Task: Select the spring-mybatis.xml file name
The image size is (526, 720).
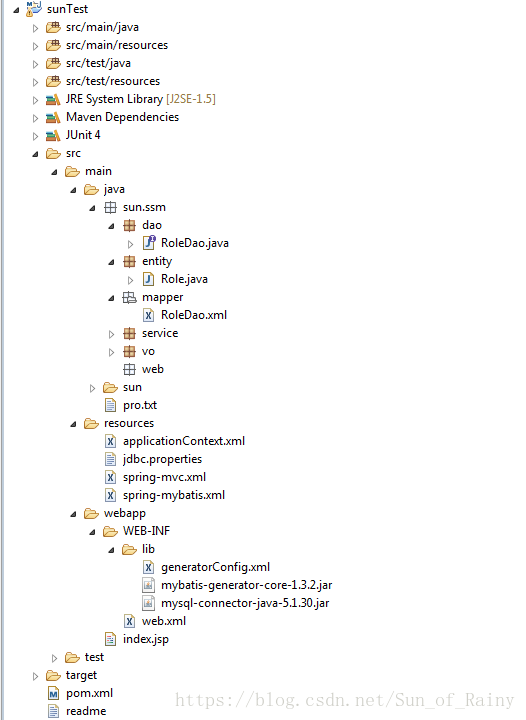Action: tap(174, 495)
